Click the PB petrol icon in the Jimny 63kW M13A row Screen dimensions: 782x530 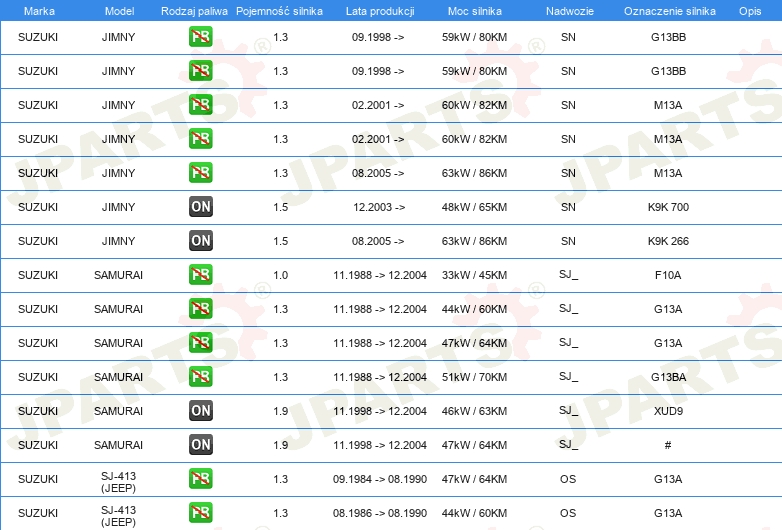tap(200, 173)
